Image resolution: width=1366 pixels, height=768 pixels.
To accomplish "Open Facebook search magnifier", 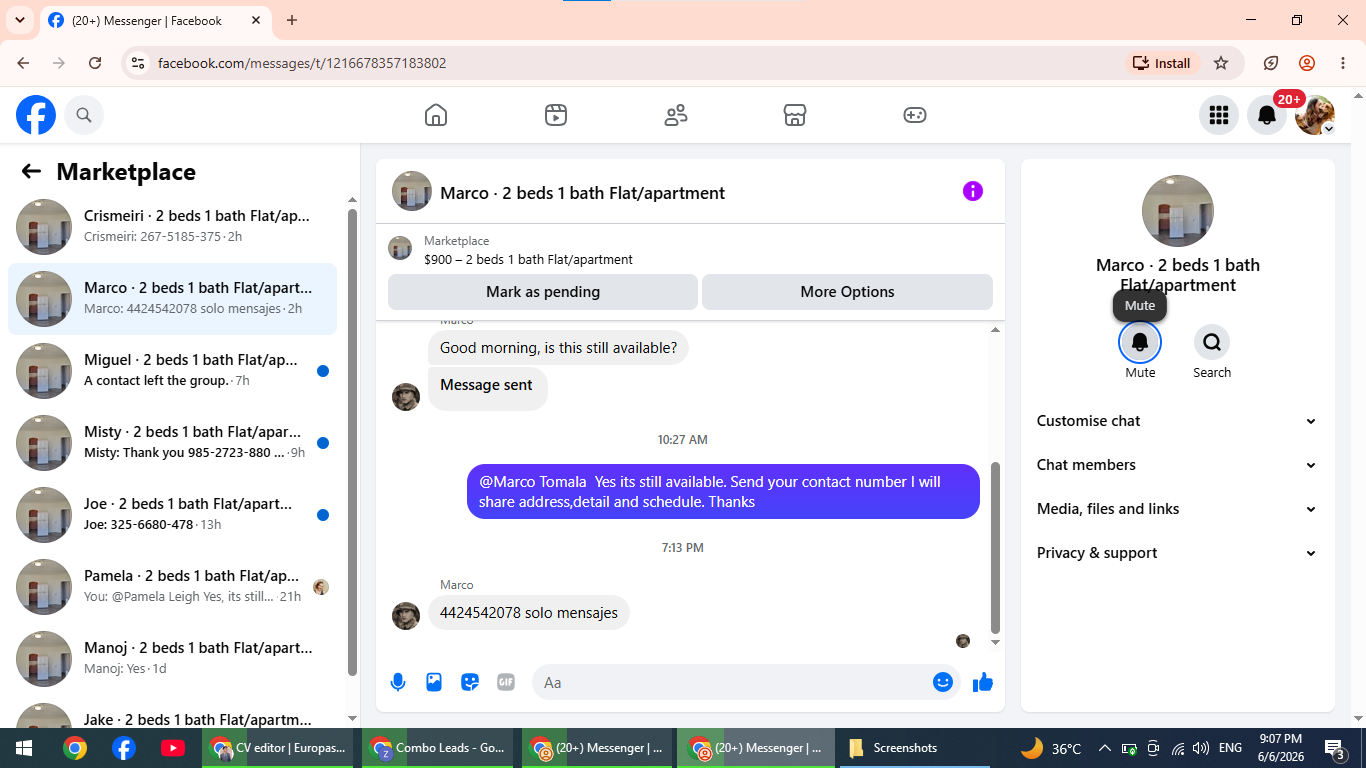I will [x=84, y=115].
